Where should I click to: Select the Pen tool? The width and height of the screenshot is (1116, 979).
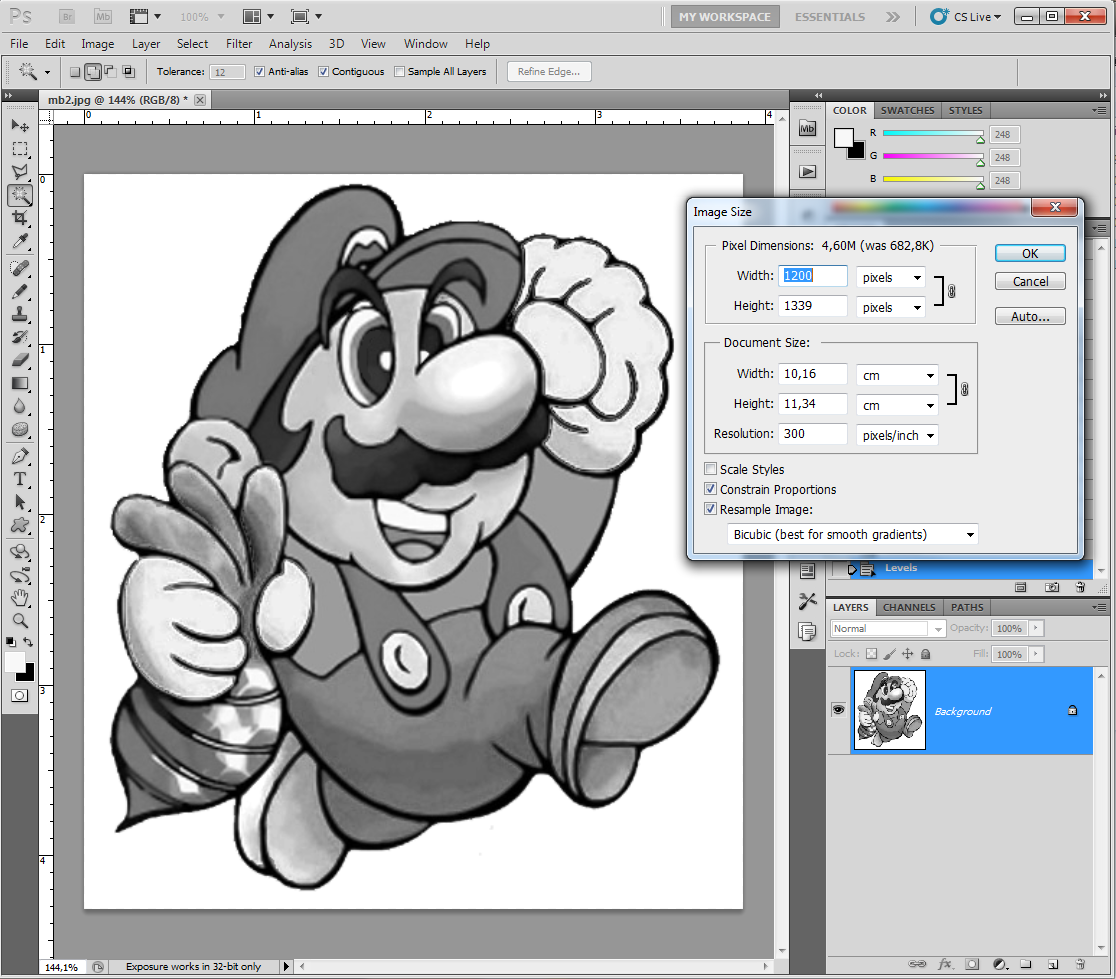coord(20,456)
